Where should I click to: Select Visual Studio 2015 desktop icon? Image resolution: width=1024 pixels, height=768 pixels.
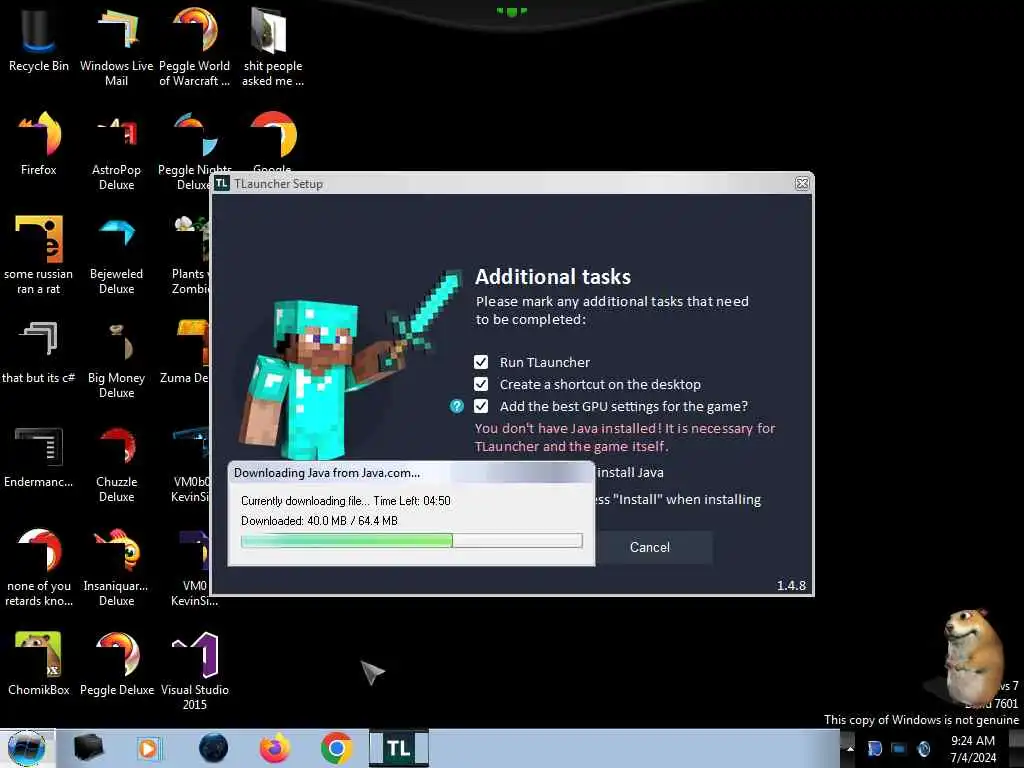pos(195,671)
